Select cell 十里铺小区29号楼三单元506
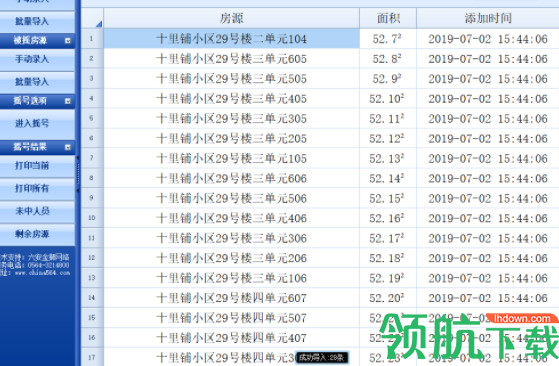559x366 pixels. [x=231, y=198]
